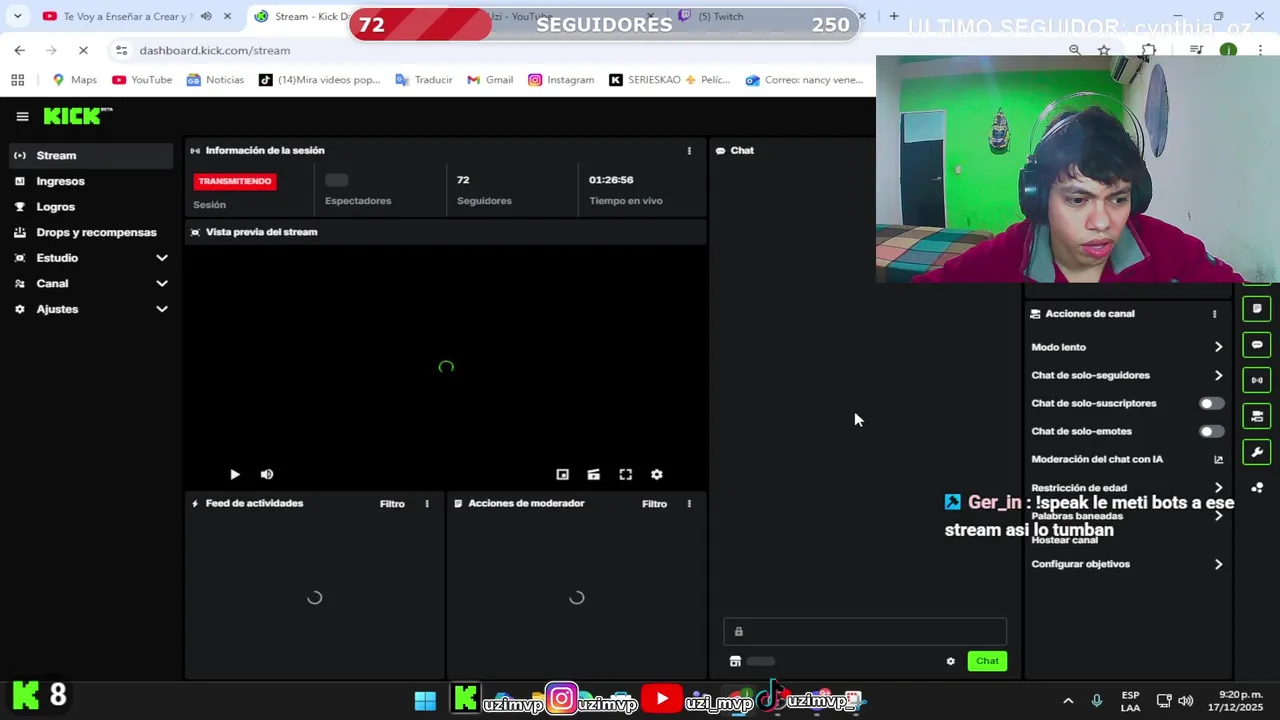Viewport: 1280px width, 720px height.
Task: Open the external link icon for Moderación del chat con IA
Action: (x=1218, y=460)
